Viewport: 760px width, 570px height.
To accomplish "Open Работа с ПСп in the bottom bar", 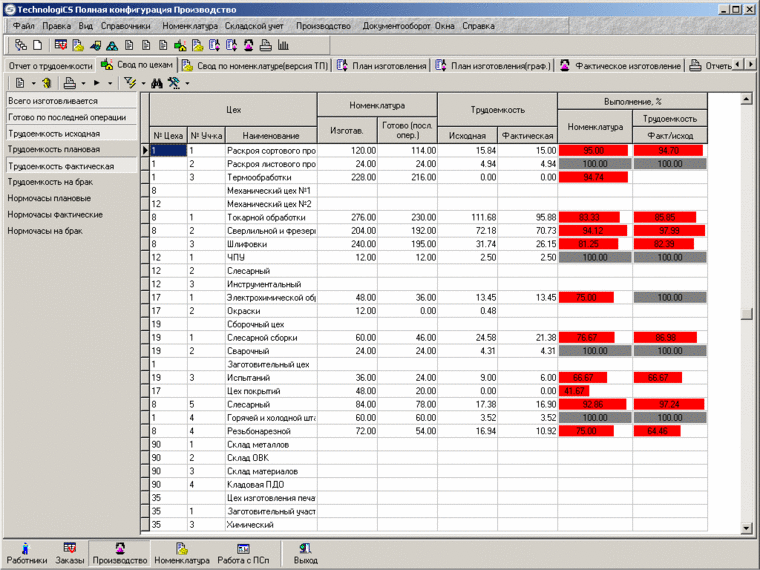I will click(x=243, y=554).
